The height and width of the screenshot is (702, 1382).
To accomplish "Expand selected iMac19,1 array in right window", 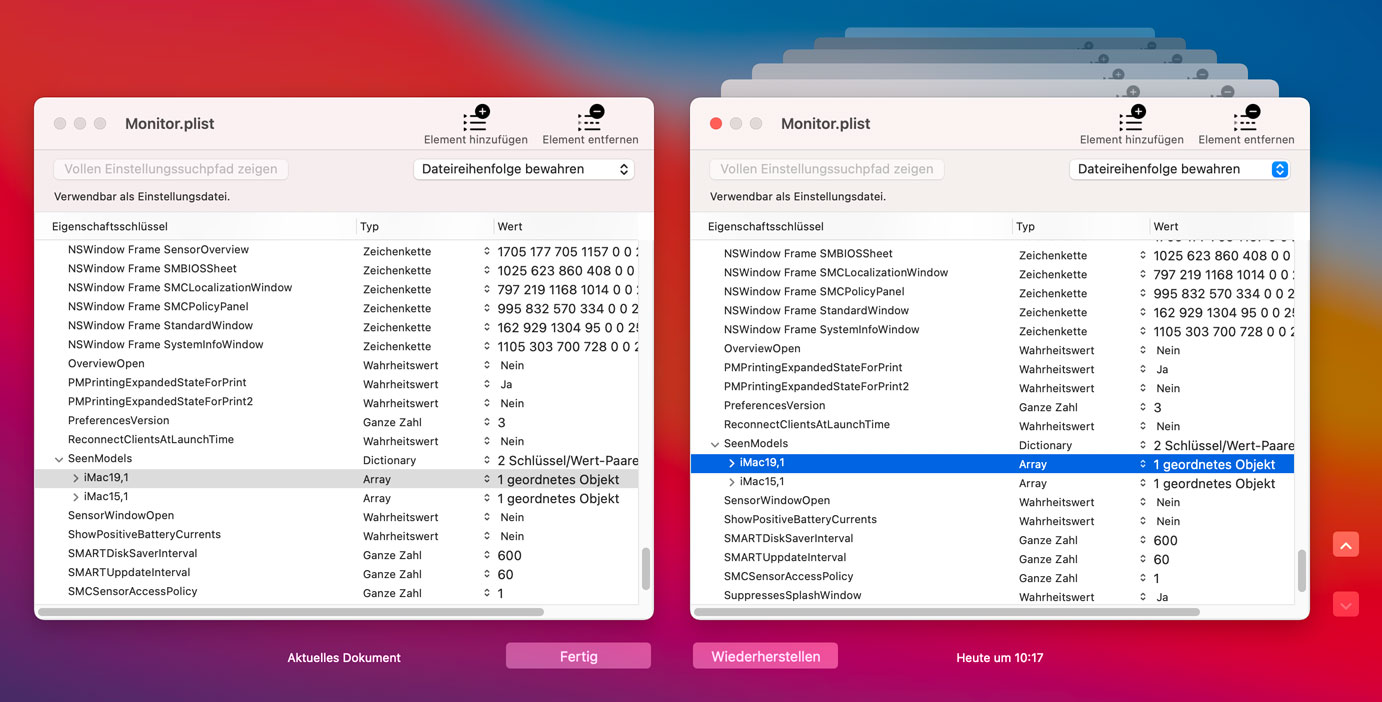I will coord(732,464).
